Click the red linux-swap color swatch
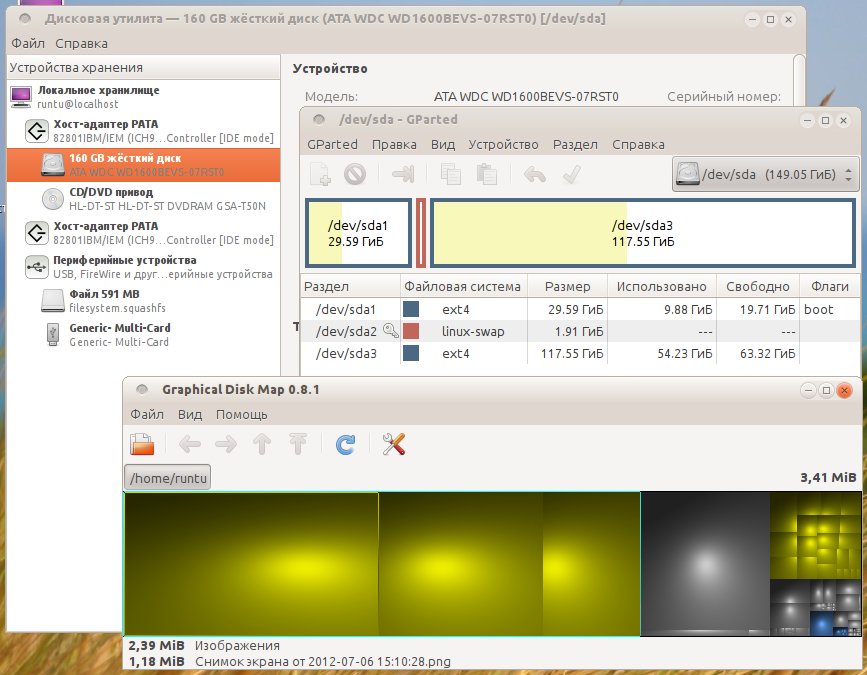 click(x=411, y=331)
